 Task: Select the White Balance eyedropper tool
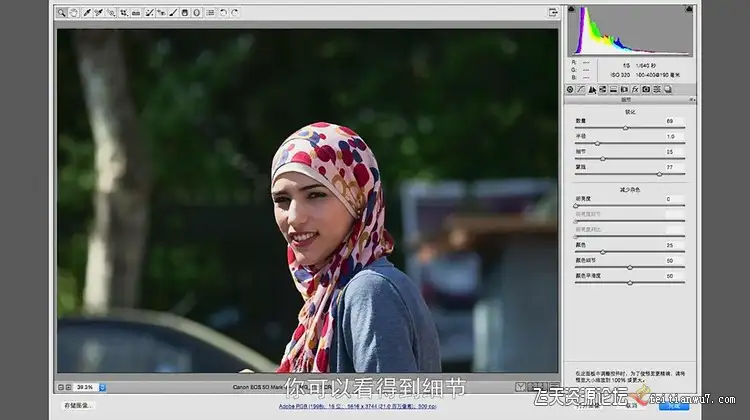click(87, 13)
